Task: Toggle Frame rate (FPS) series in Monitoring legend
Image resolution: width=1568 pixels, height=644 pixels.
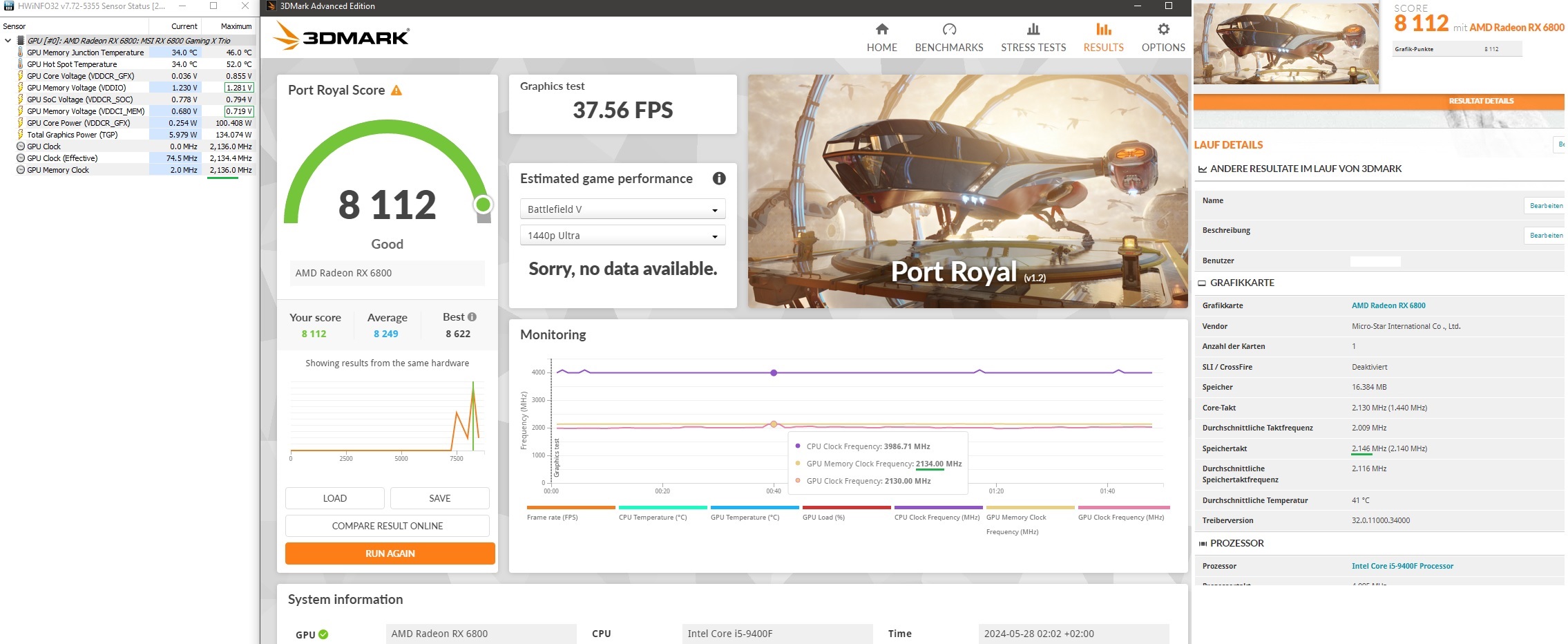Action: click(x=571, y=513)
